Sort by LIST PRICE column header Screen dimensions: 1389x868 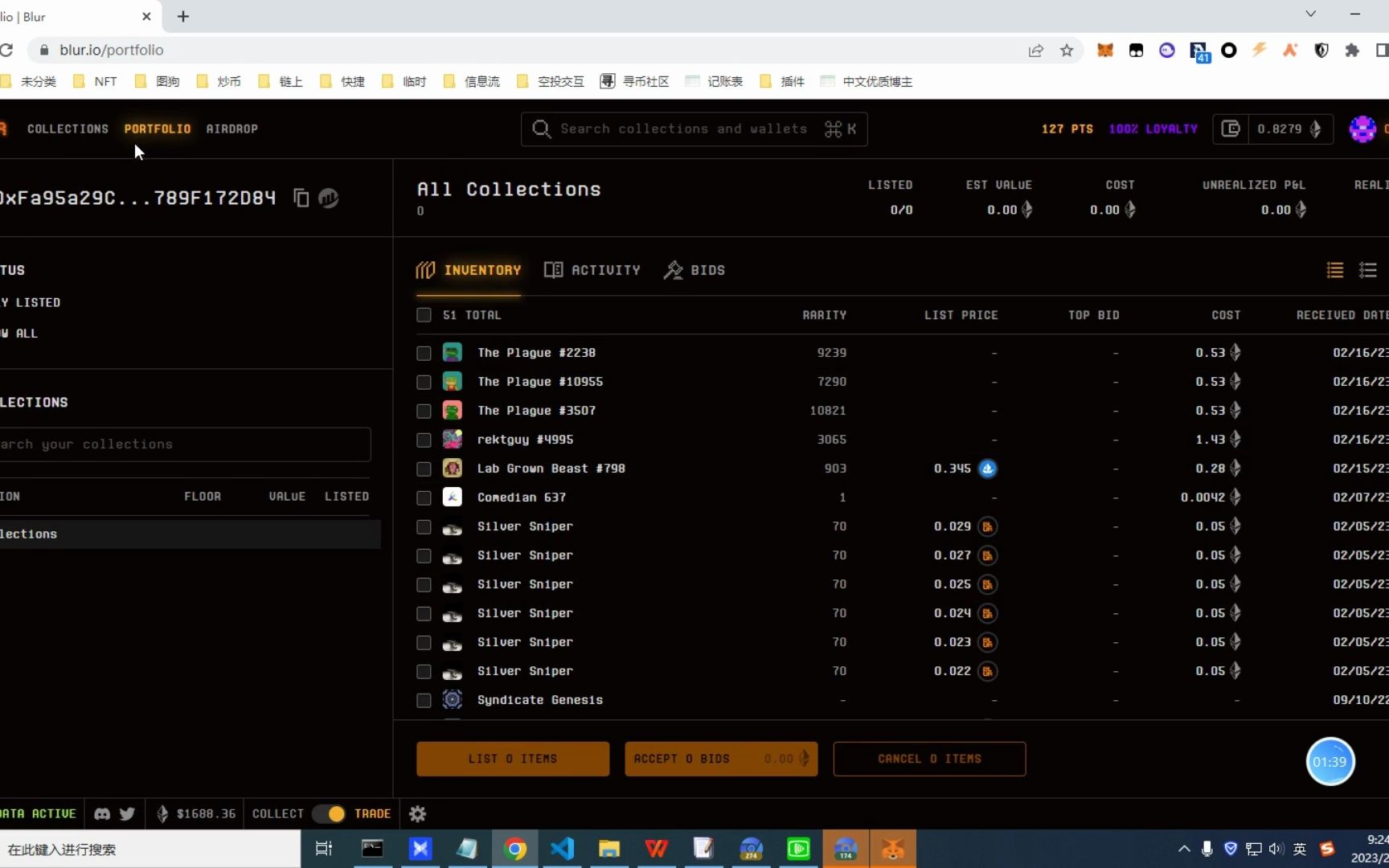coord(961,315)
